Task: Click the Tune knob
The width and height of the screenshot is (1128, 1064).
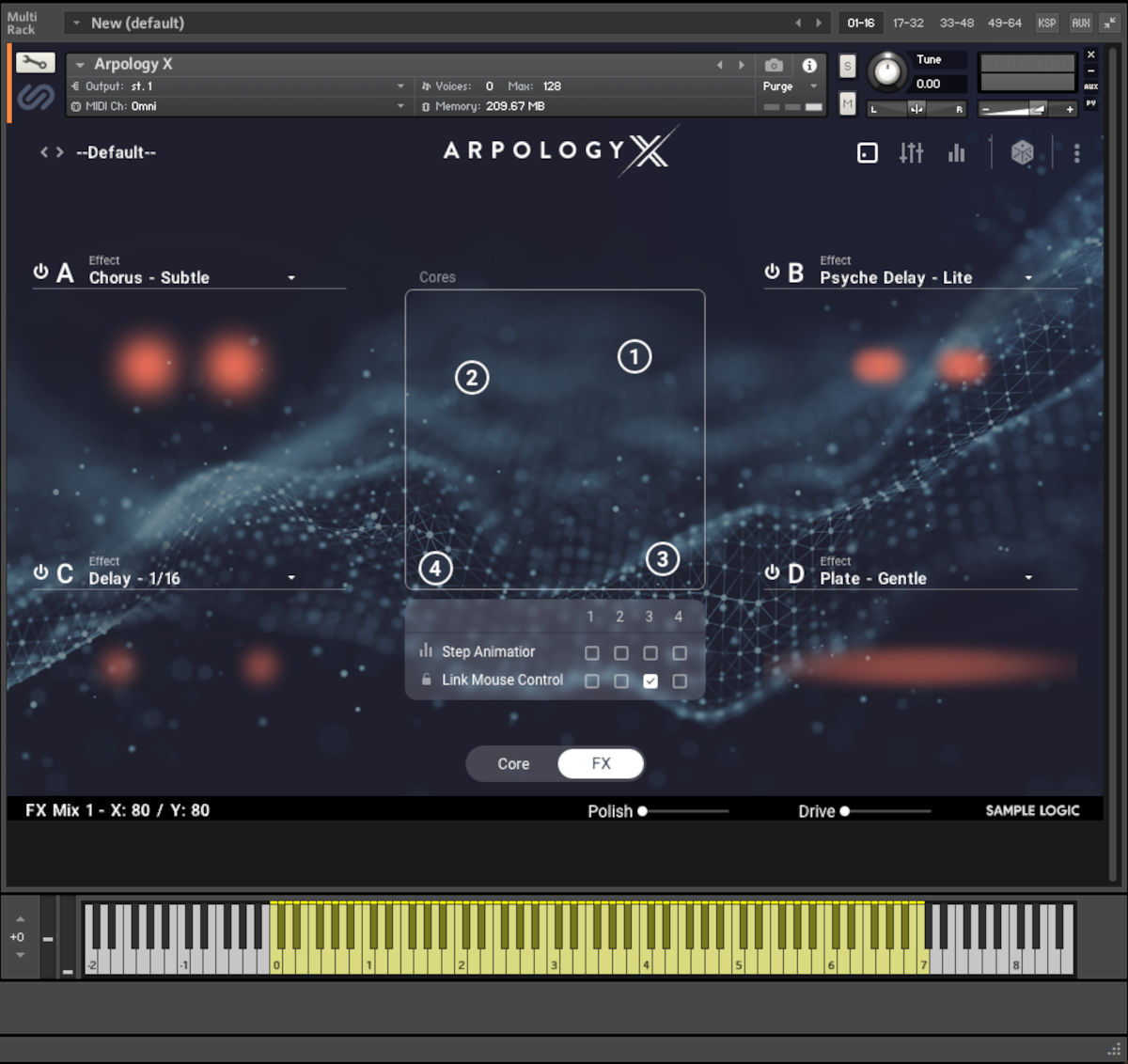Action: (885, 72)
